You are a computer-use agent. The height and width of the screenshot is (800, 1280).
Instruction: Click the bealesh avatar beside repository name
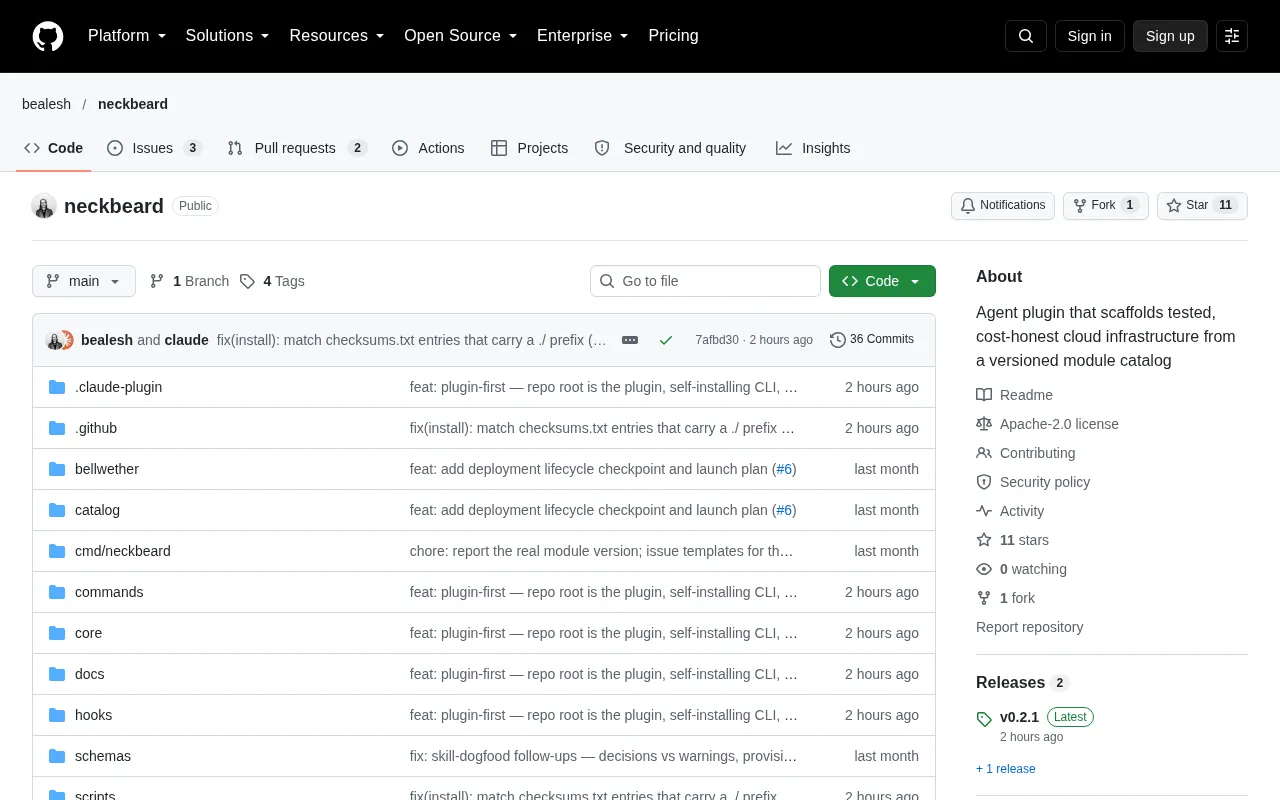tap(44, 206)
